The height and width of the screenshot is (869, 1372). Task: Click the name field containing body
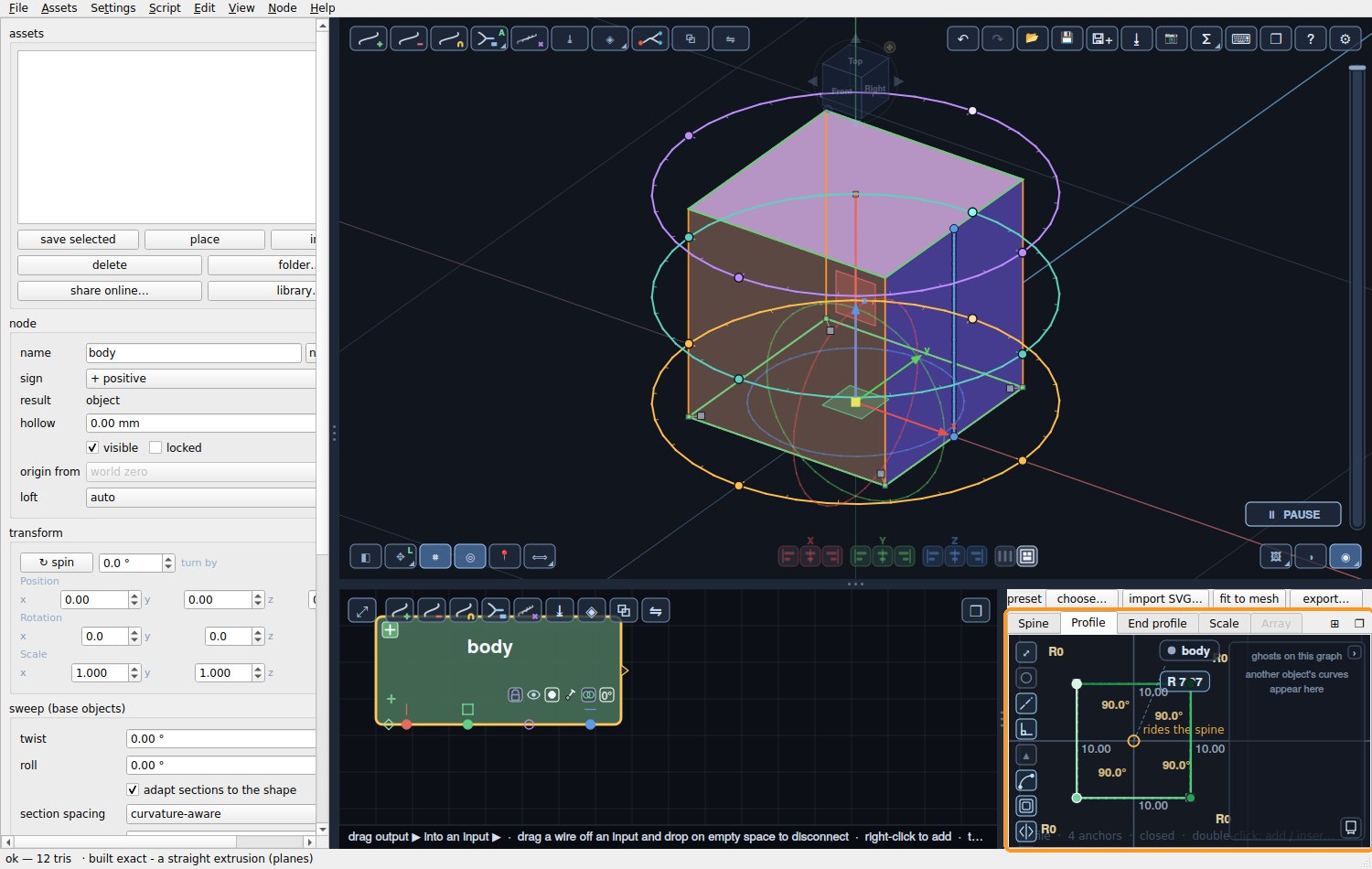pos(194,352)
